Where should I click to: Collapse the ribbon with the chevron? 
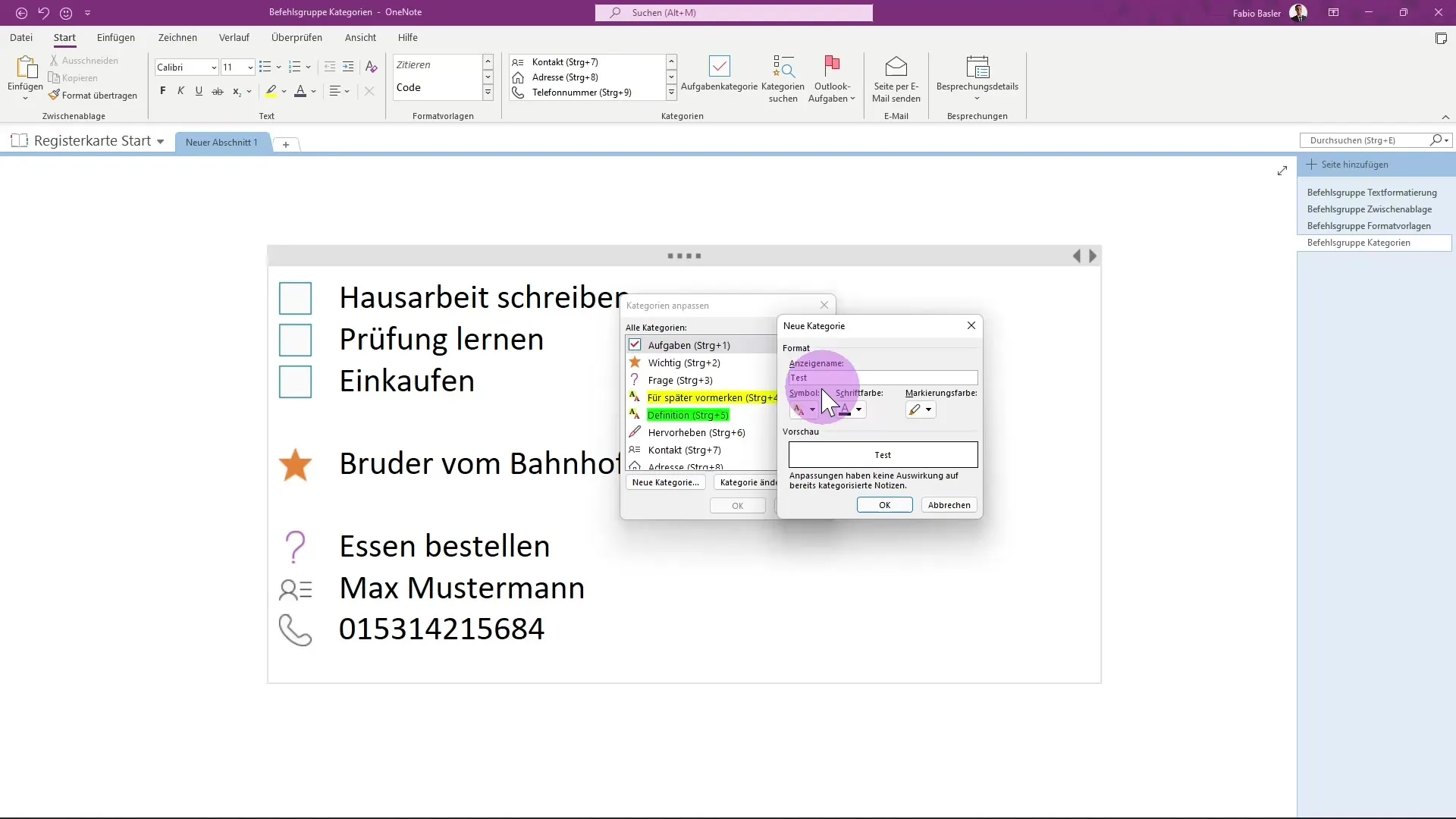tap(1445, 117)
